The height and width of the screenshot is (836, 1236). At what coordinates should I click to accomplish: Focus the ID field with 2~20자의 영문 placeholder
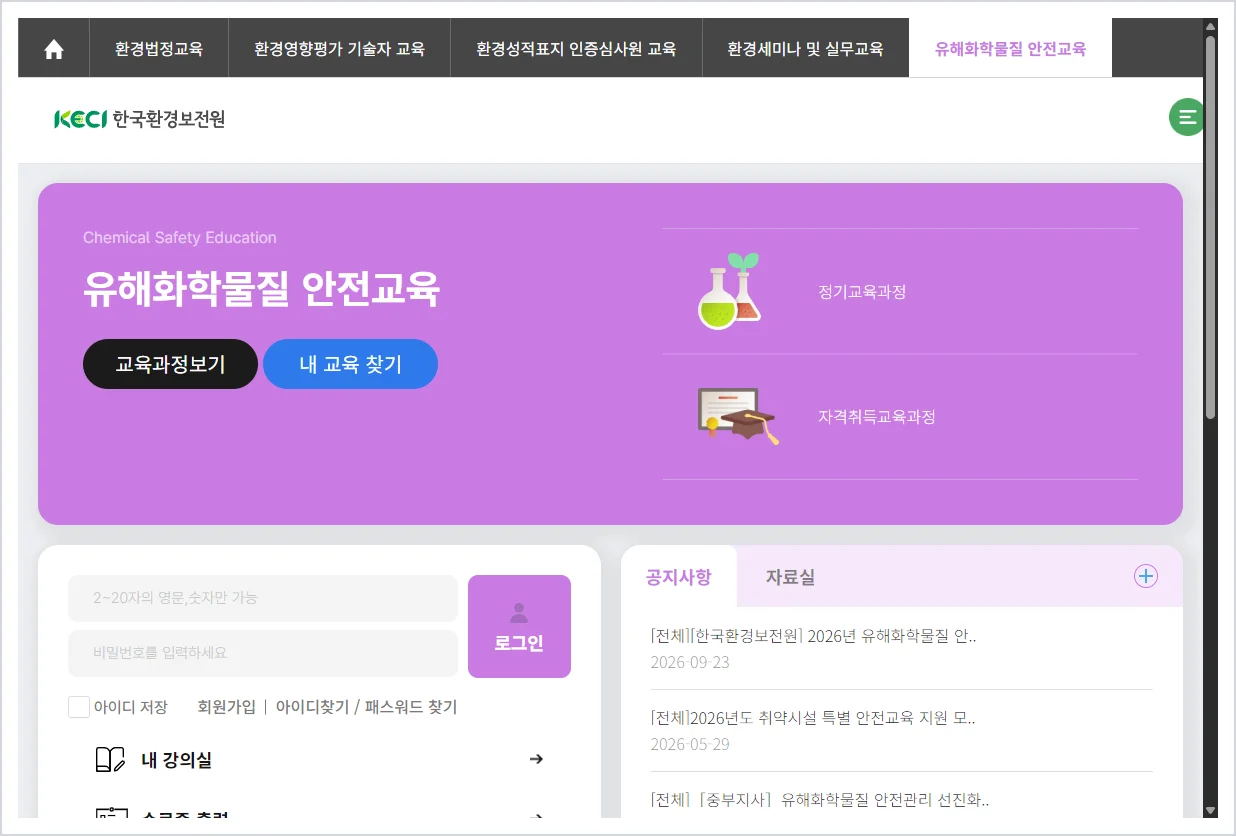tap(263, 598)
